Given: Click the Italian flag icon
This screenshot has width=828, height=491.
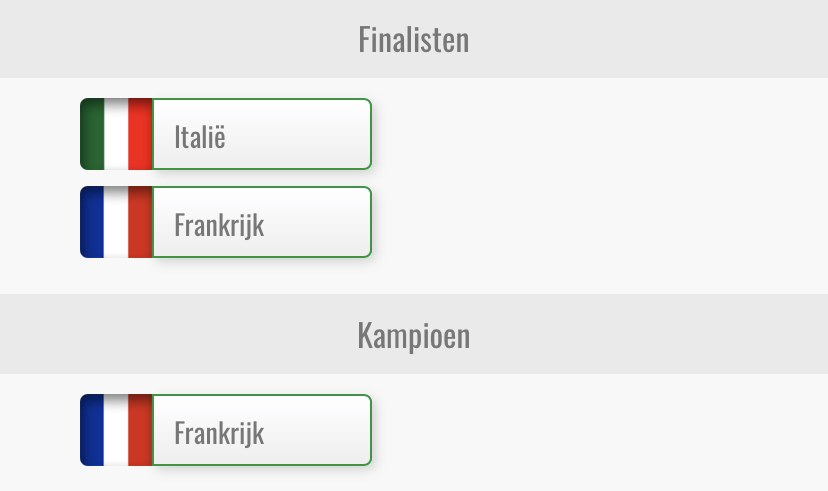Looking at the screenshot, I should tap(116, 134).
